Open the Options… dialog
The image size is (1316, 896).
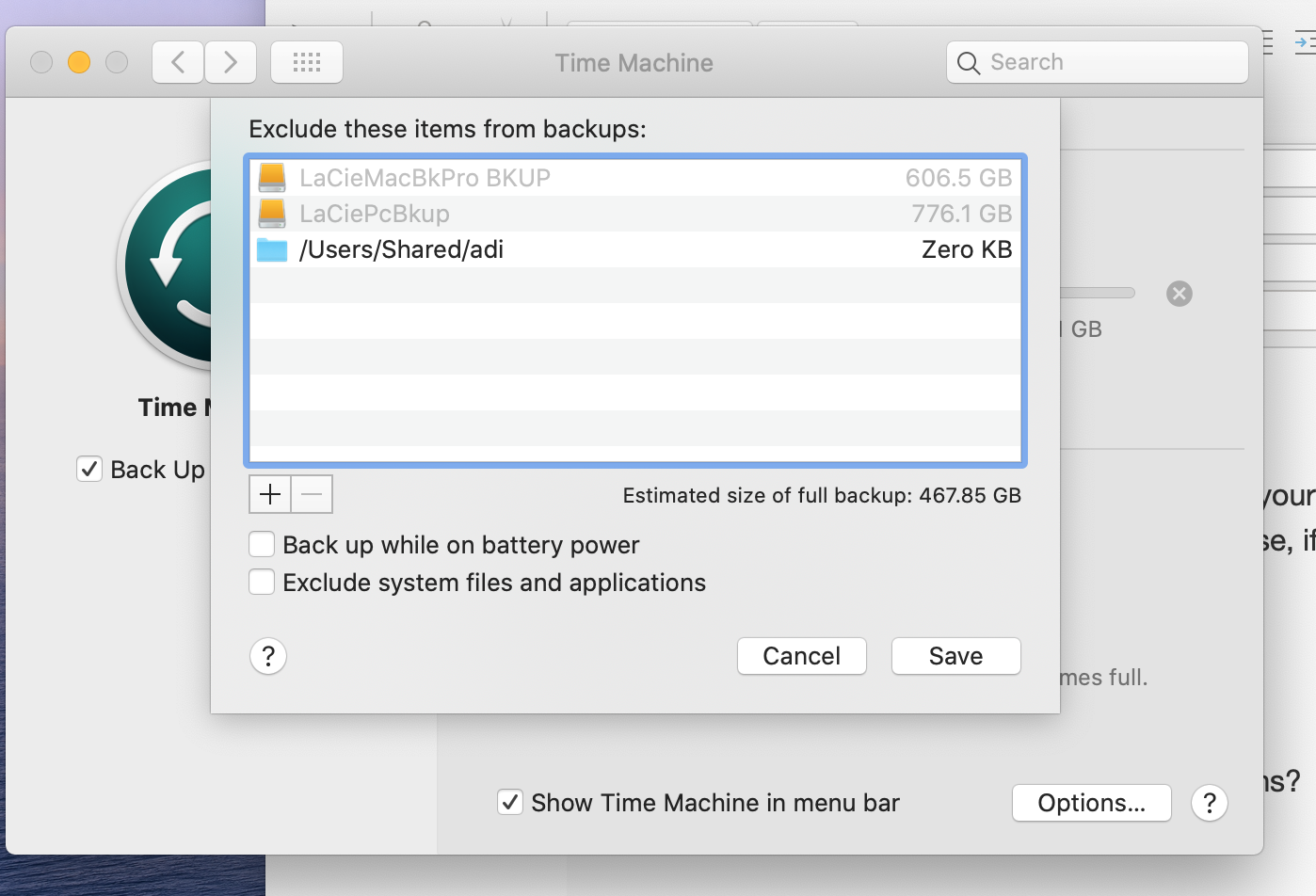[1092, 803]
